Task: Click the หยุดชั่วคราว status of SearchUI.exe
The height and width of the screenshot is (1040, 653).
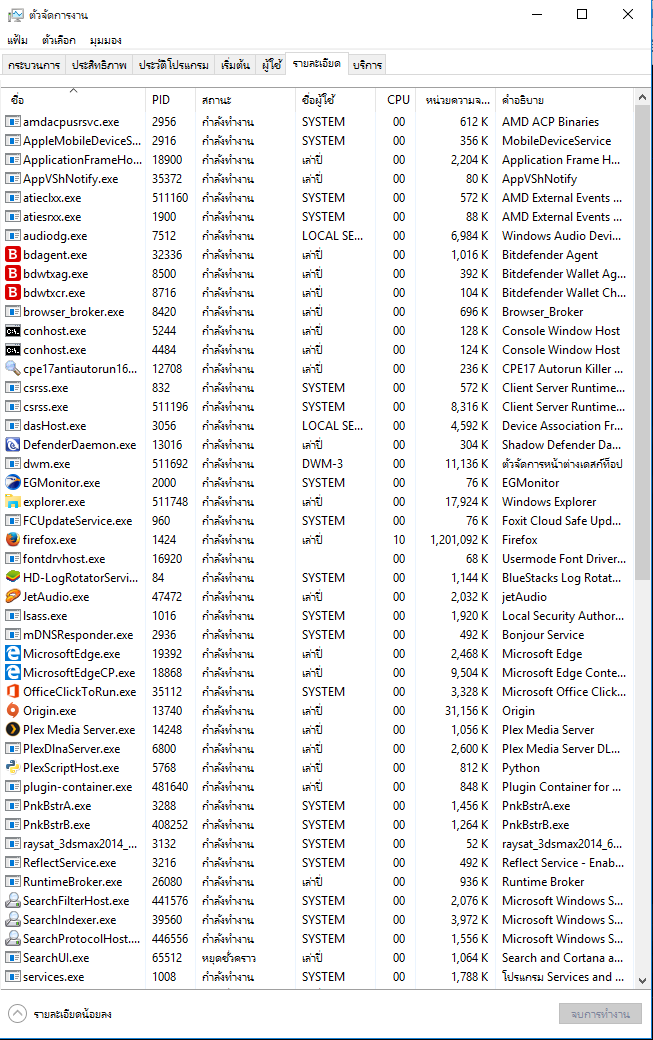Action: point(229,958)
